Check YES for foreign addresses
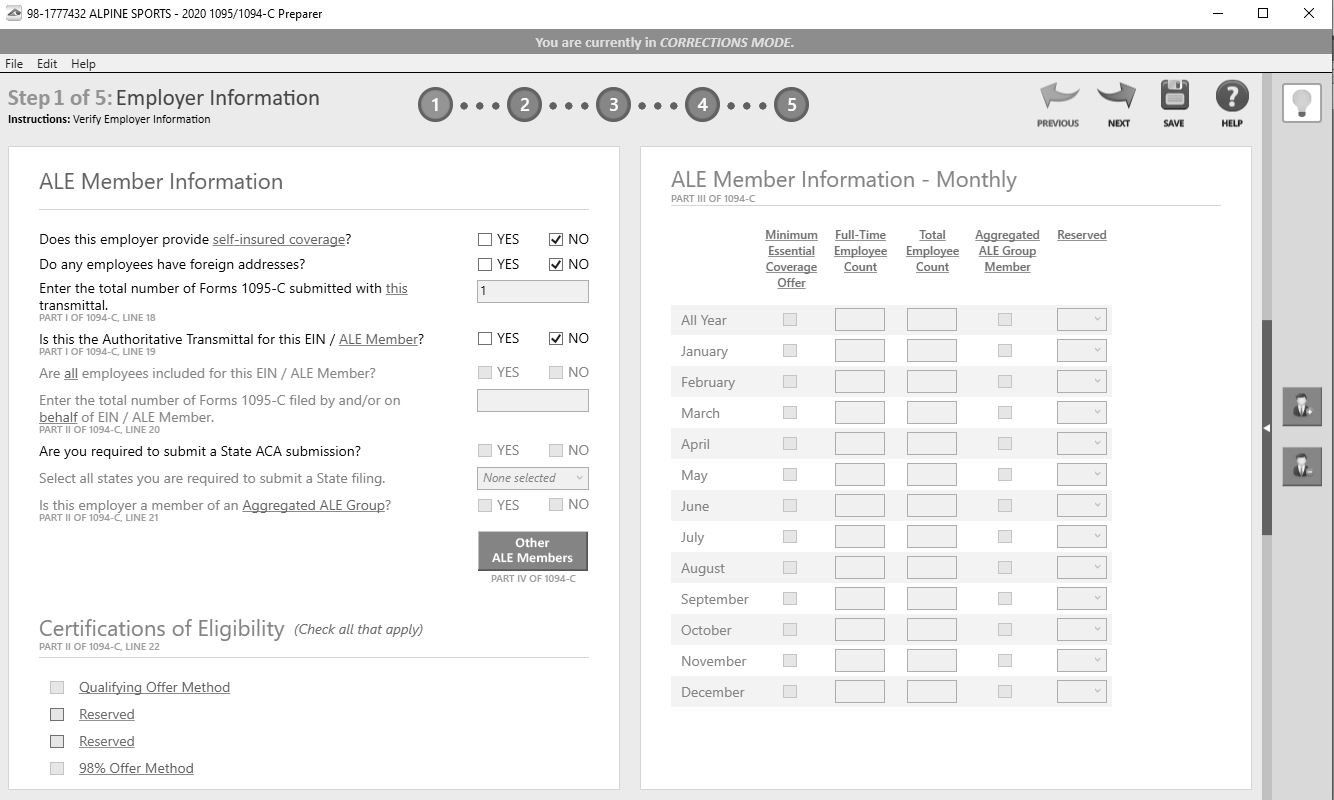Viewport: 1334px width, 800px height. click(x=485, y=264)
